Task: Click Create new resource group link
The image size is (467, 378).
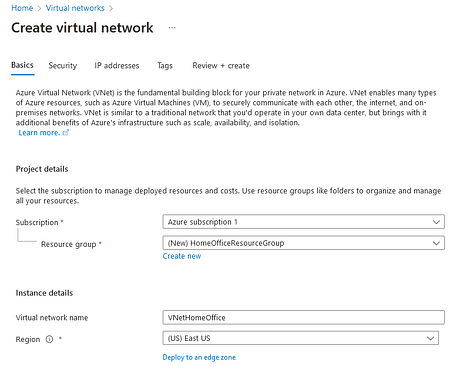Action: pos(182,256)
